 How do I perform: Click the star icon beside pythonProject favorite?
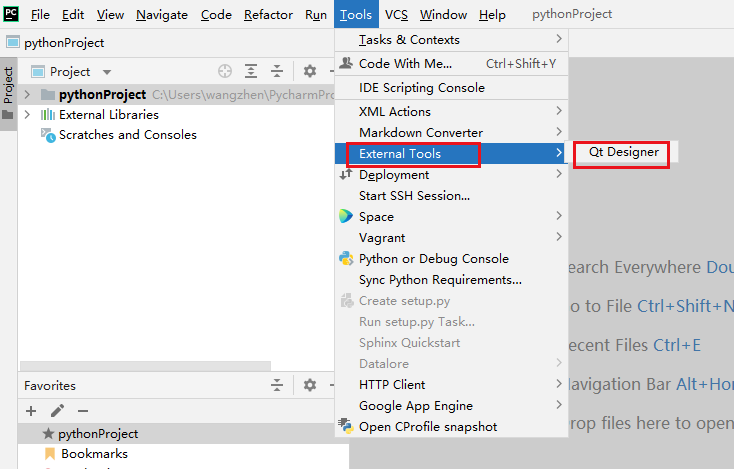tap(48, 433)
